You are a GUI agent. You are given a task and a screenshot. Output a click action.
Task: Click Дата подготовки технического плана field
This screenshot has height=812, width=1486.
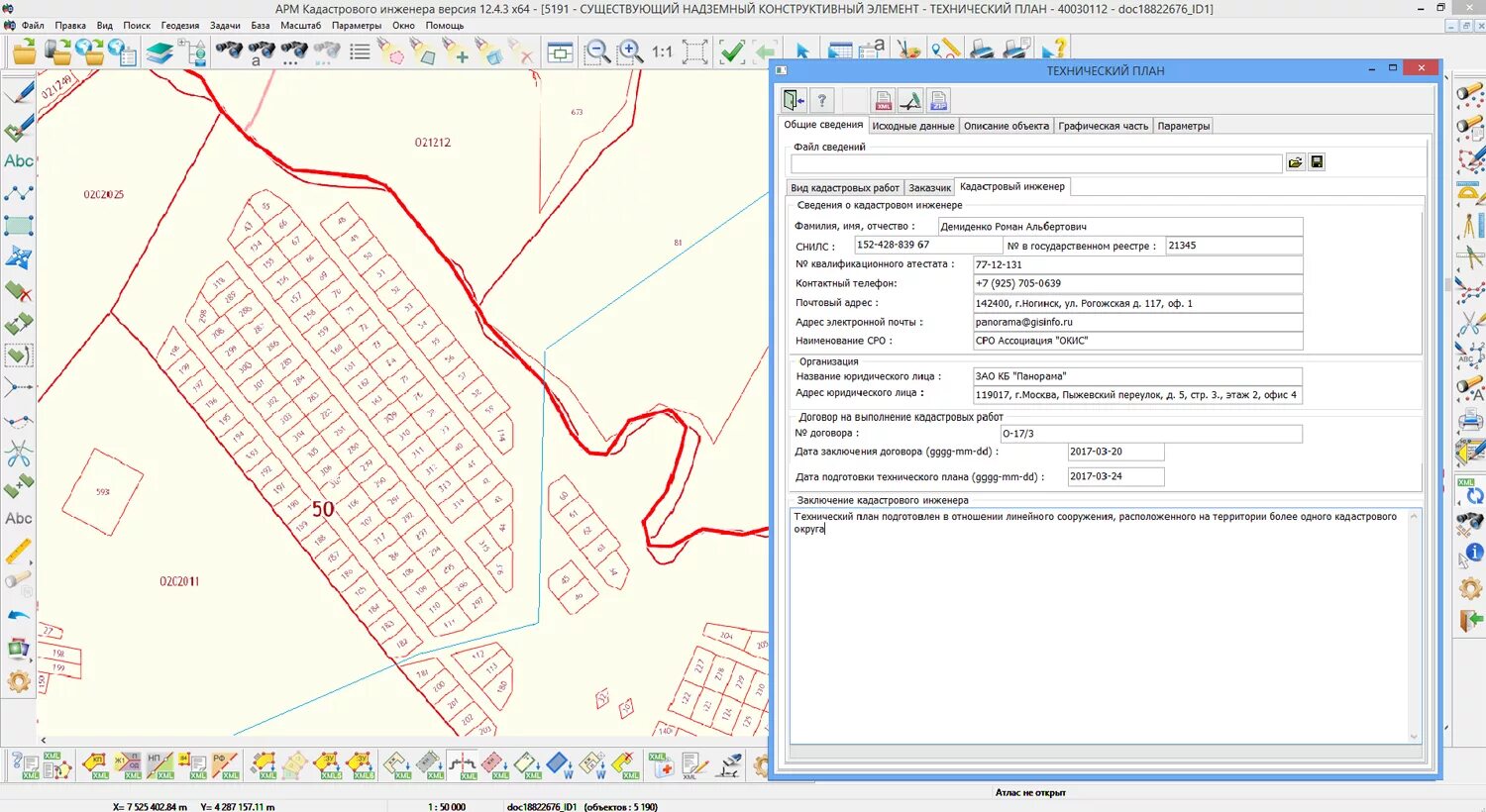coord(1115,476)
